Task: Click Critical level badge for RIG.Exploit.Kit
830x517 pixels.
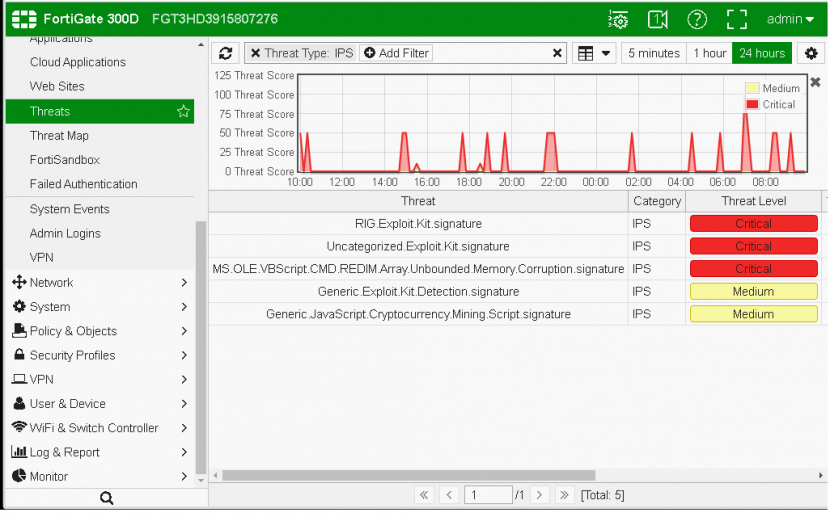Action: (753, 224)
